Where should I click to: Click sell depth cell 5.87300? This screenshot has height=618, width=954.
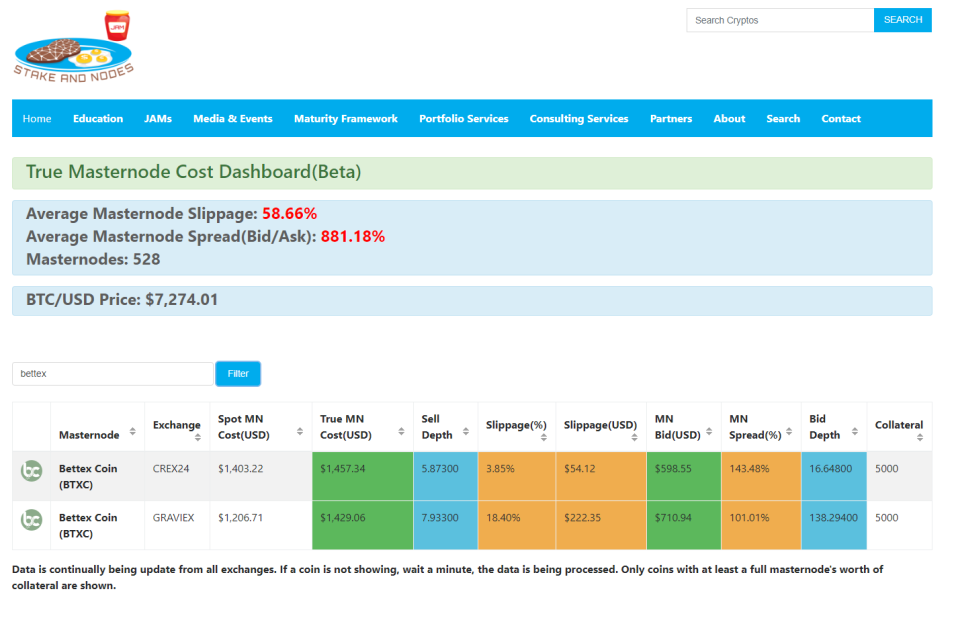446,476
